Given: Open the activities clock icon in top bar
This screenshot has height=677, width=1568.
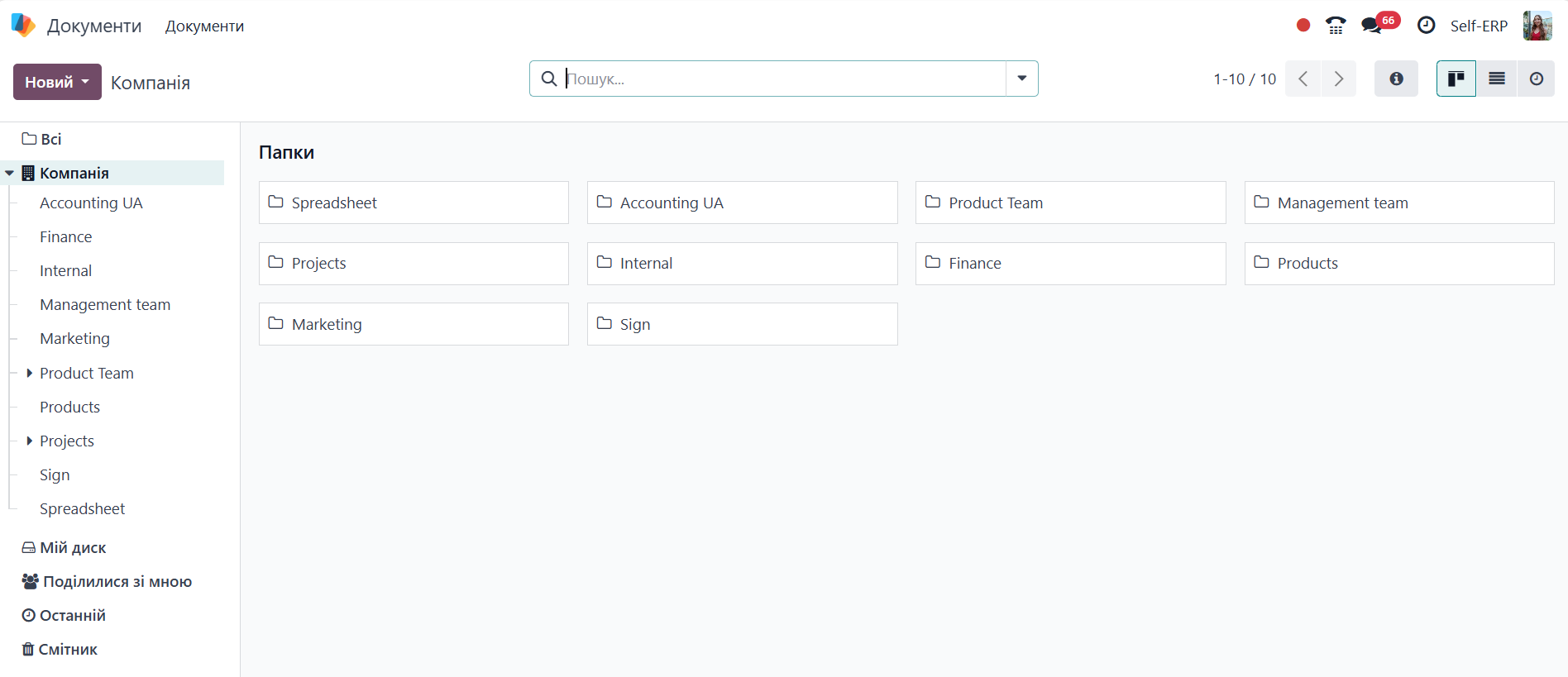Looking at the screenshot, I should pyautogui.click(x=1426, y=26).
